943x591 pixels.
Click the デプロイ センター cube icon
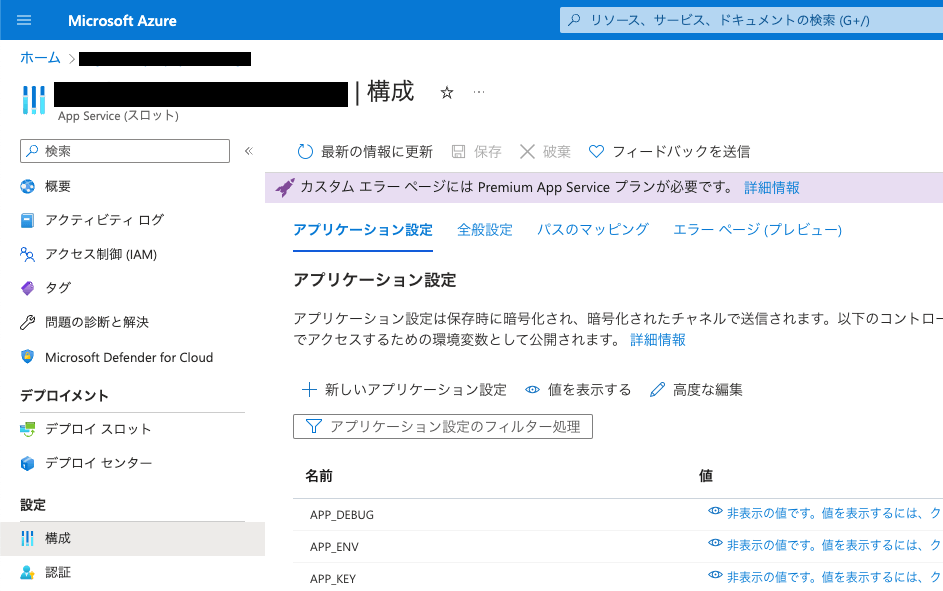(28, 463)
